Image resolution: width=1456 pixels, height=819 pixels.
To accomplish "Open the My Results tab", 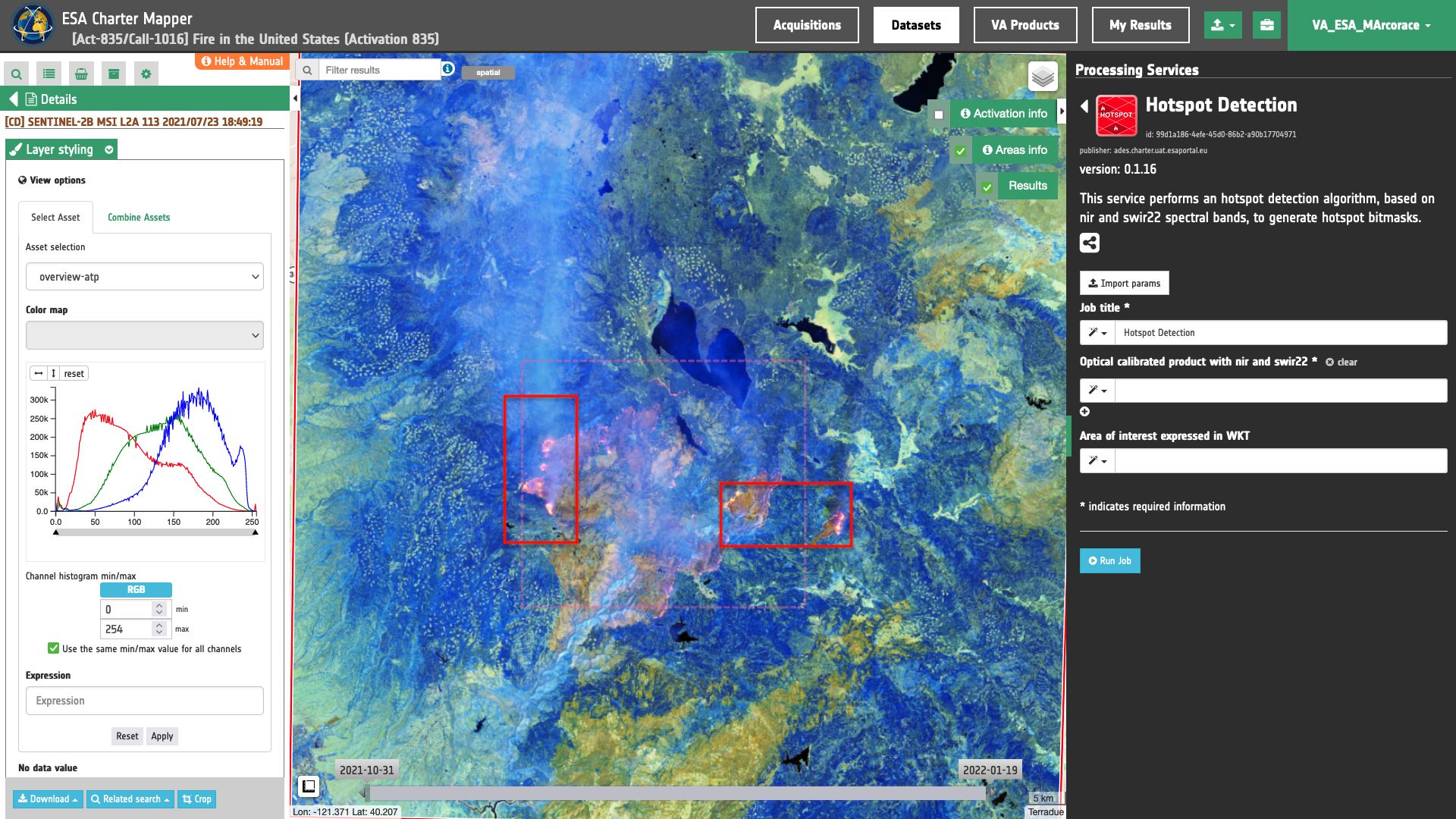I will click(x=1141, y=25).
